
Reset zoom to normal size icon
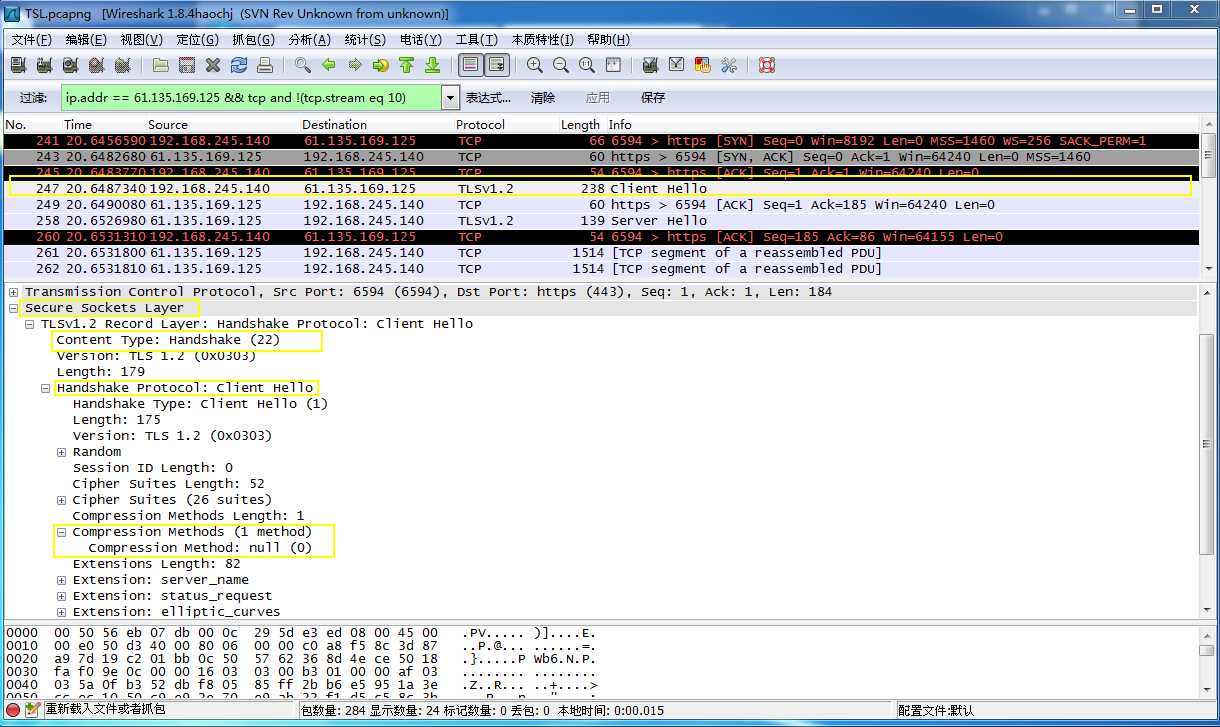(587, 65)
